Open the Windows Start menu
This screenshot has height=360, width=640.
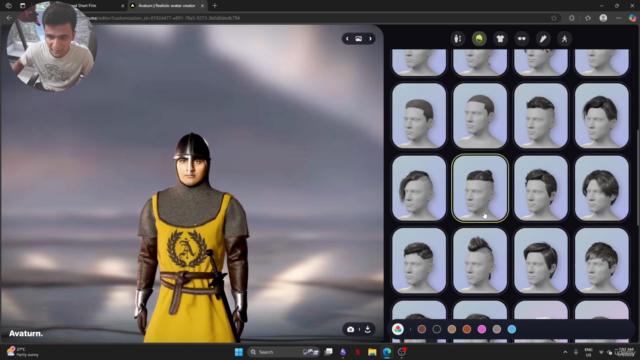pos(239,352)
